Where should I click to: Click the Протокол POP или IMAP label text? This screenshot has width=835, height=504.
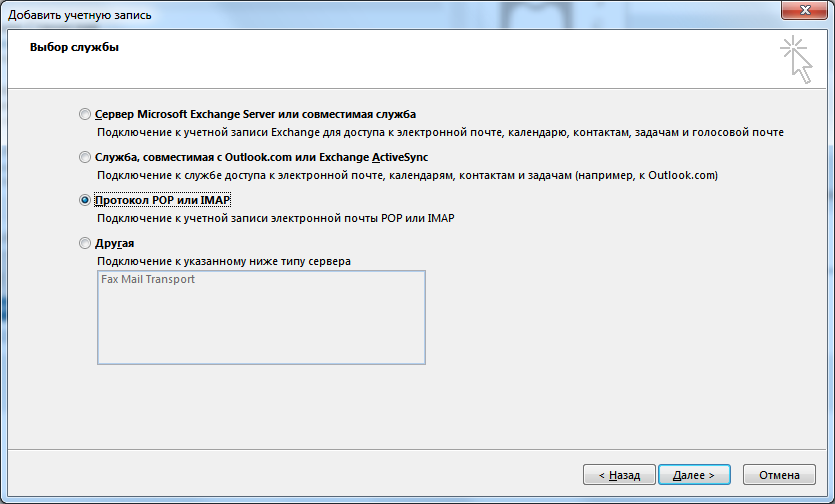tap(162, 200)
